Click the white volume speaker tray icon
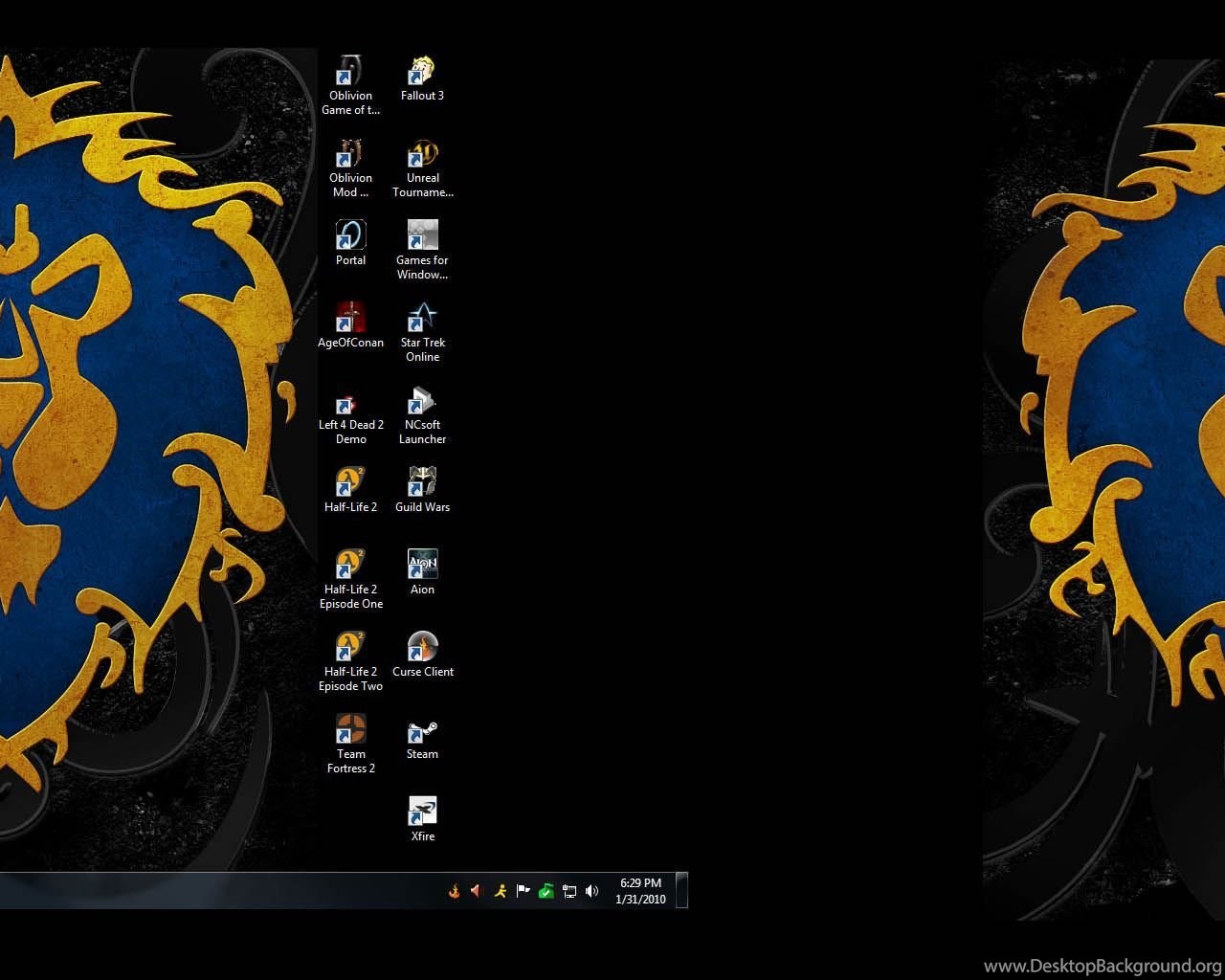Image resolution: width=1225 pixels, height=980 pixels. (x=591, y=891)
